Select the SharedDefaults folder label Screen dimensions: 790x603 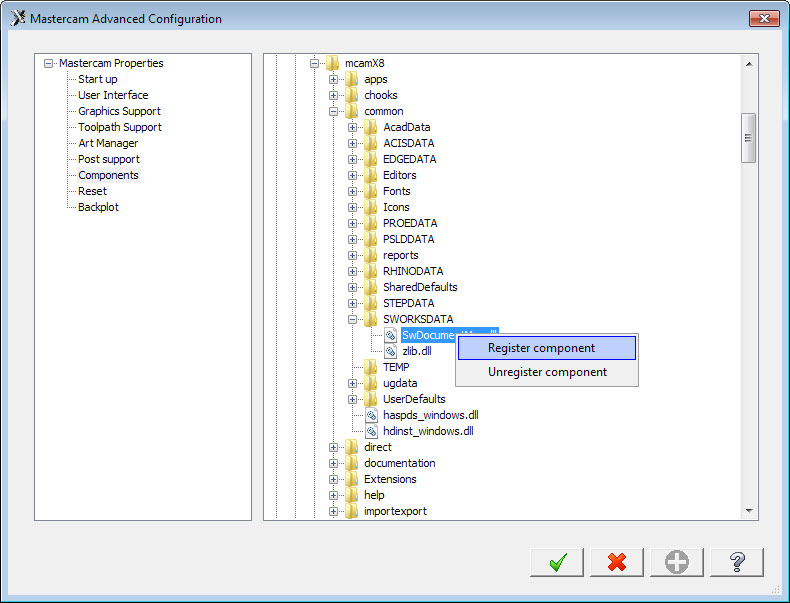420,287
